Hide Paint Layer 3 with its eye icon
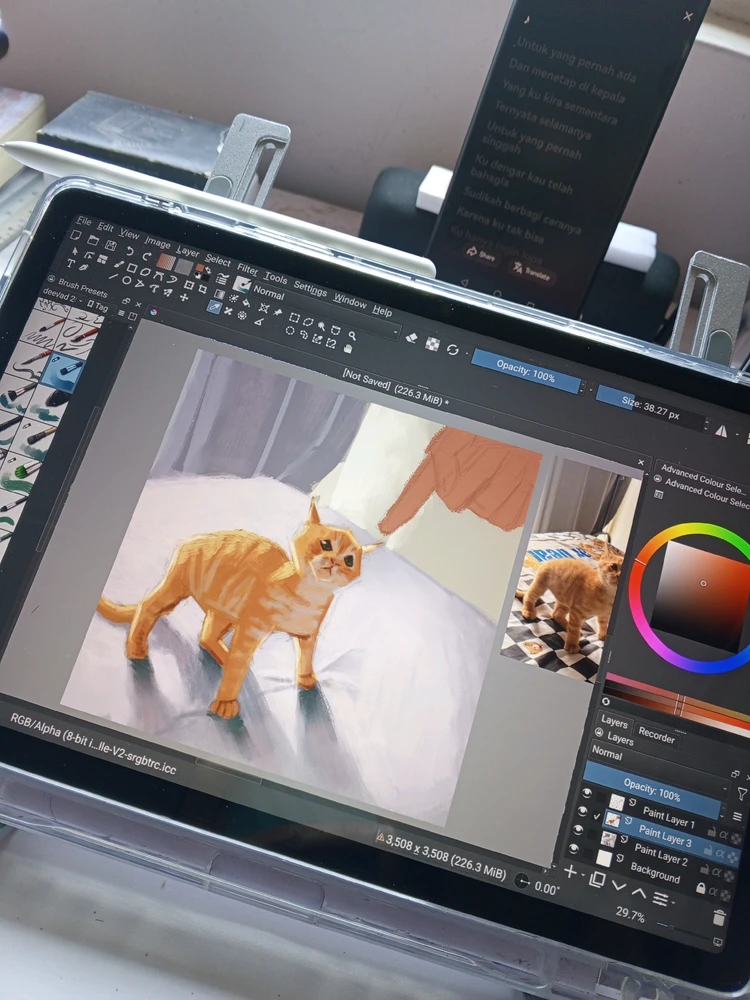This screenshot has height=1000, width=750. click(x=582, y=811)
